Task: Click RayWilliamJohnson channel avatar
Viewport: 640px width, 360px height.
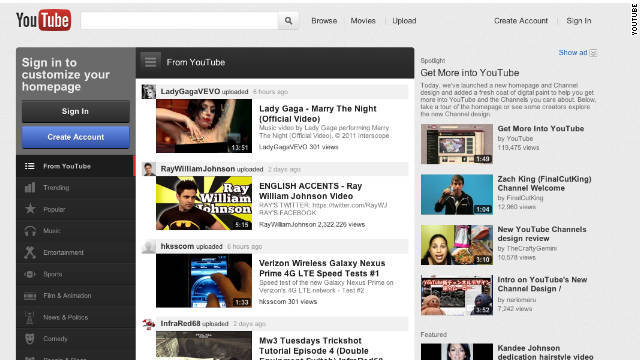Action: (149, 169)
